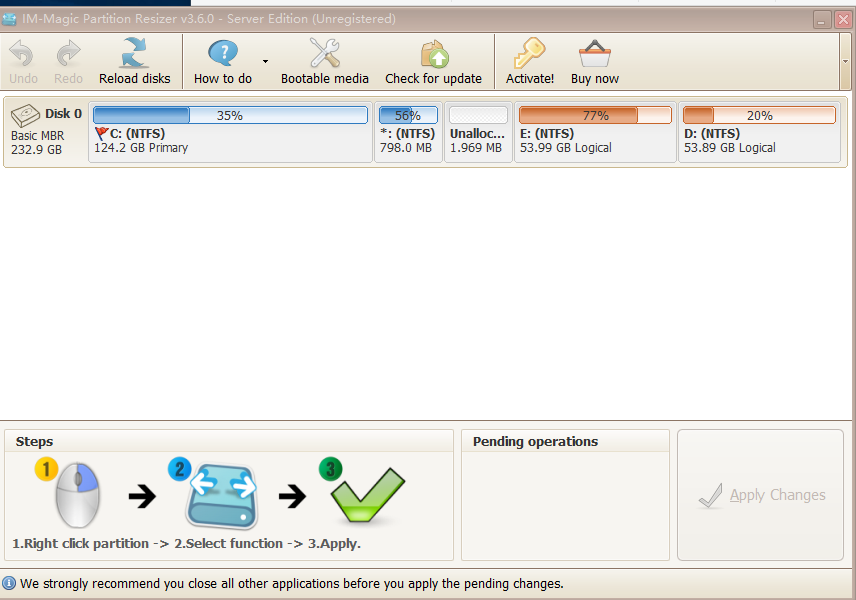Viewport: 856px width, 600px height.
Task: Click the Undo arrow icon
Action: click(22, 54)
